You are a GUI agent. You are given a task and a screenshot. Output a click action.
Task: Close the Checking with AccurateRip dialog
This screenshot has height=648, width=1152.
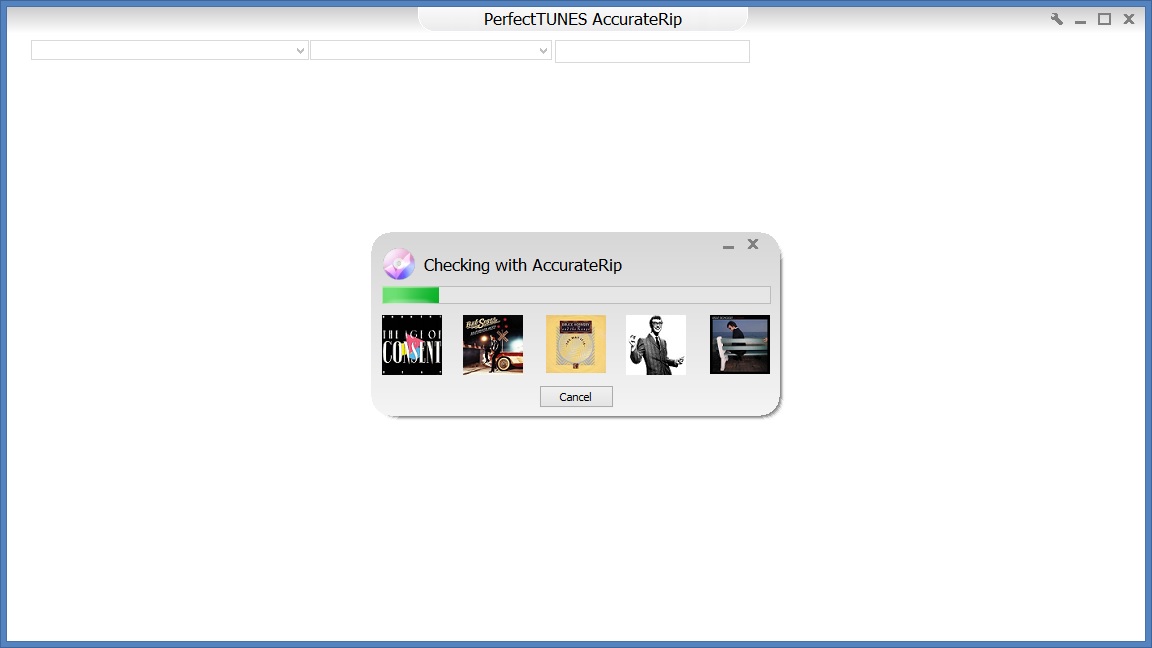[x=753, y=244]
